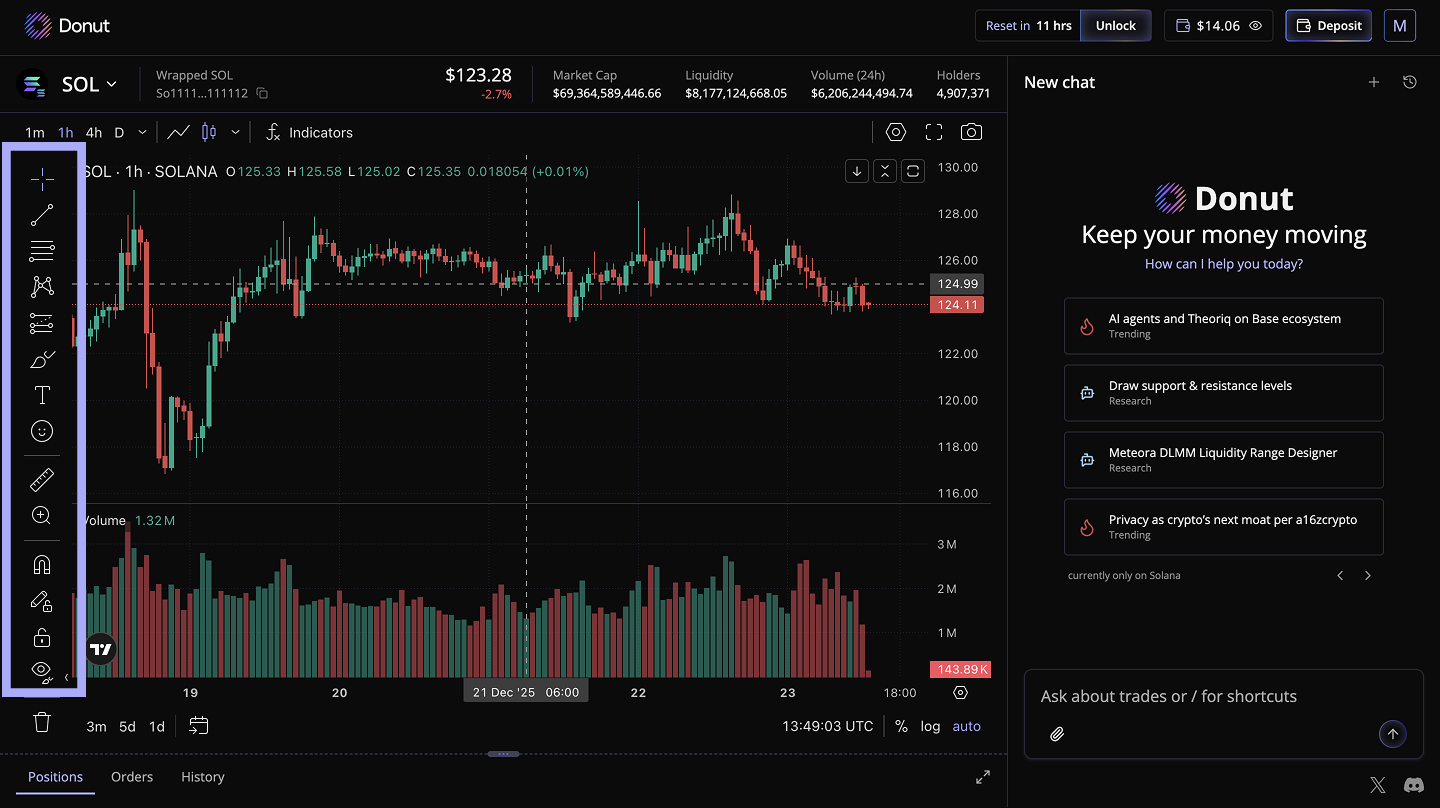
Task: Click the chat input field
Action: pos(1200,696)
